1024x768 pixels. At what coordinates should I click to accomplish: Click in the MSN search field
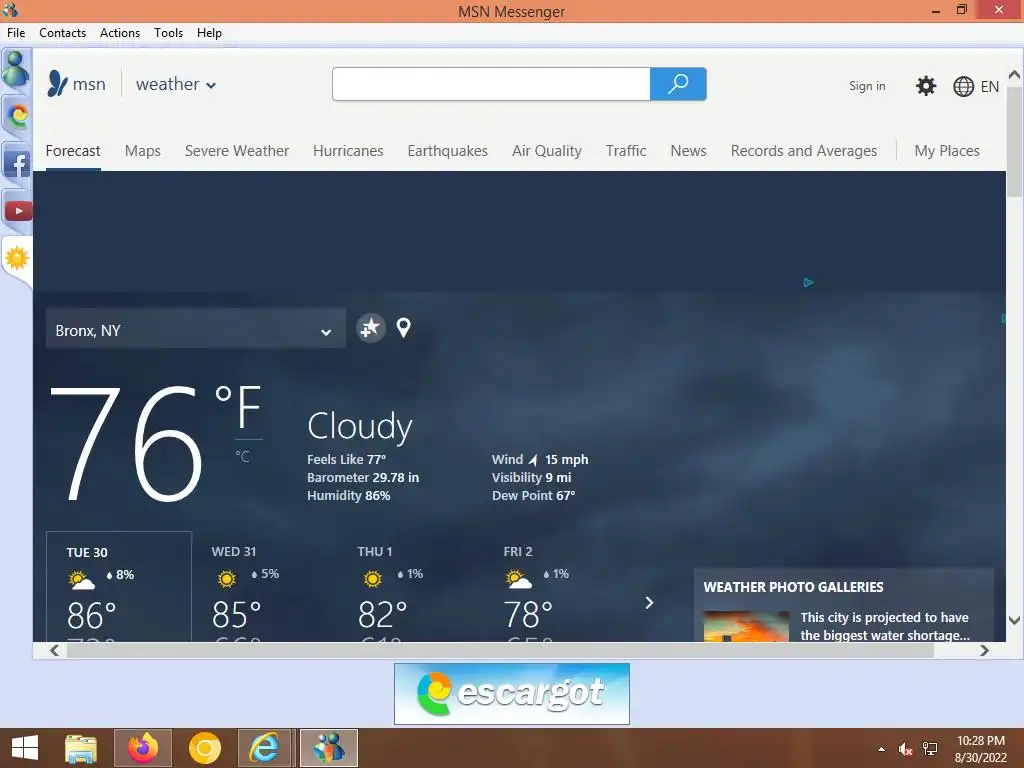491,84
